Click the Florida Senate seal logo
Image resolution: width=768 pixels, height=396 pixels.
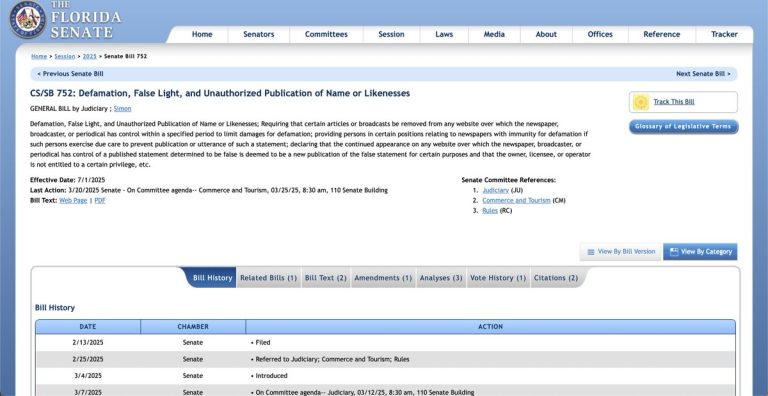pos(27,20)
